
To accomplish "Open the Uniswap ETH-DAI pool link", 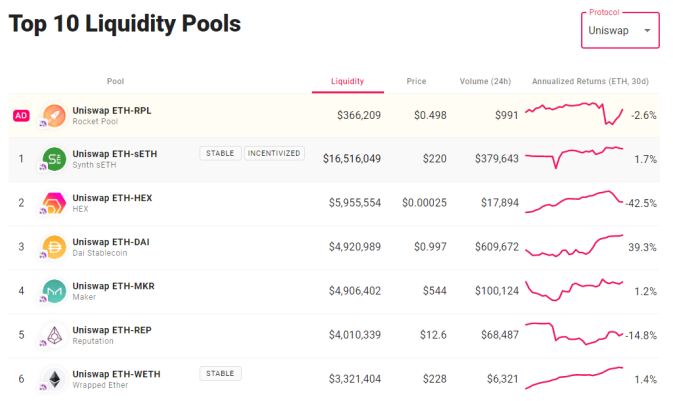I will coord(111,242).
